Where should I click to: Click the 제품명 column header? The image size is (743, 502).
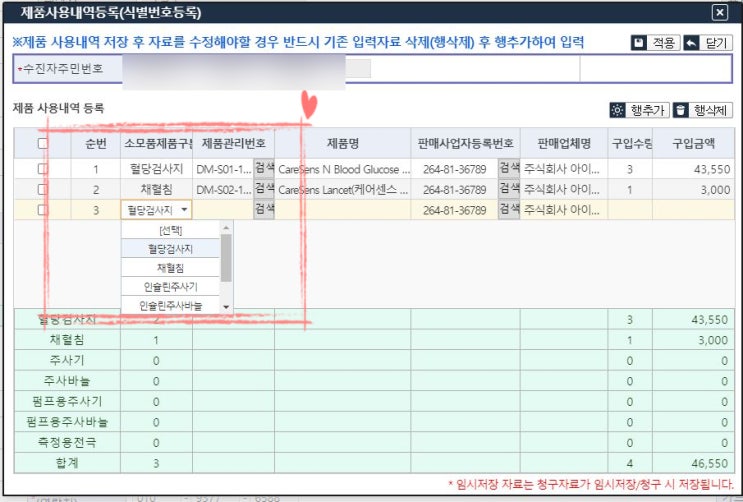(343, 143)
